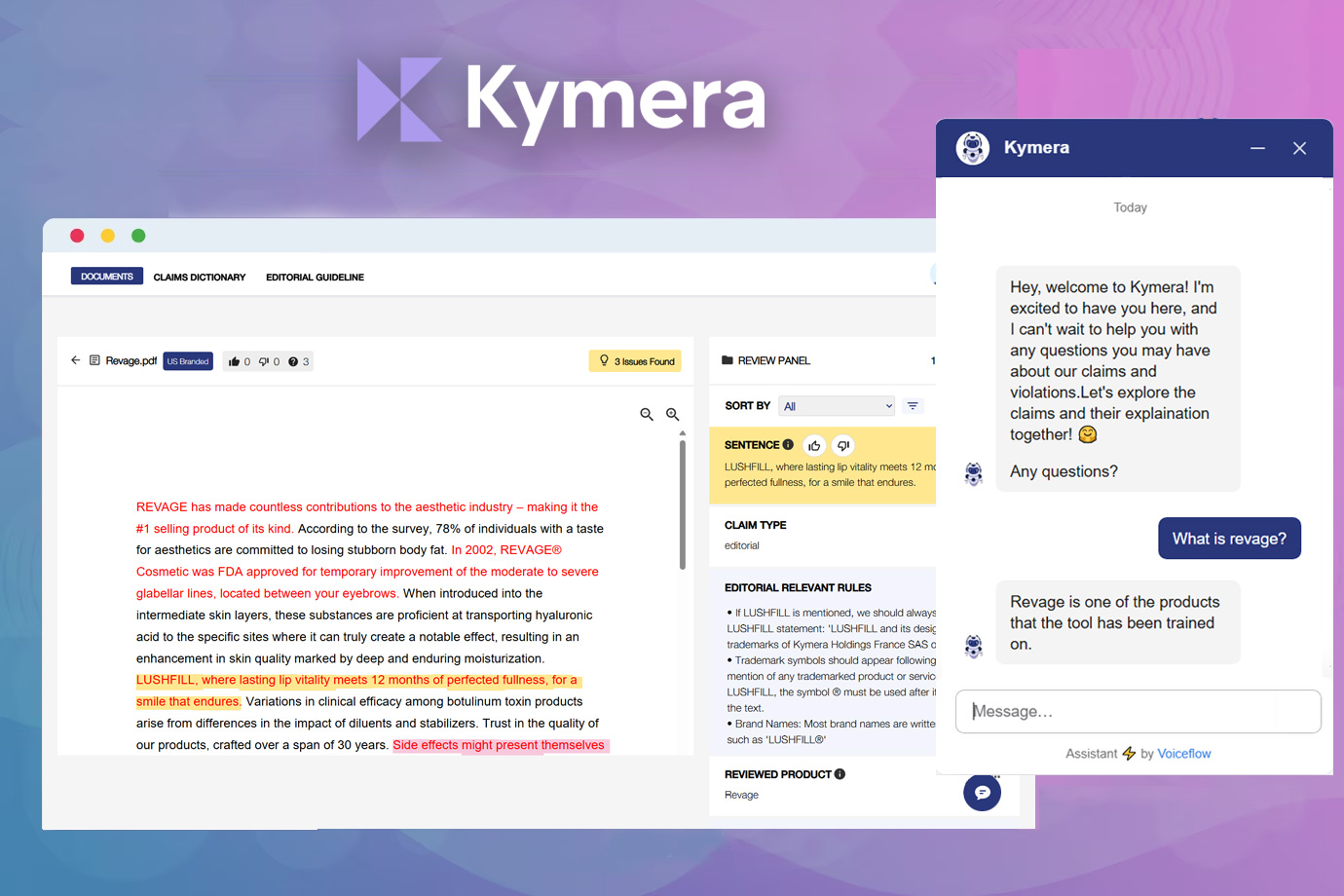Image resolution: width=1344 pixels, height=896 pixels.
Task: Click the thumbs-down count in document header
Action: [269, 361]
